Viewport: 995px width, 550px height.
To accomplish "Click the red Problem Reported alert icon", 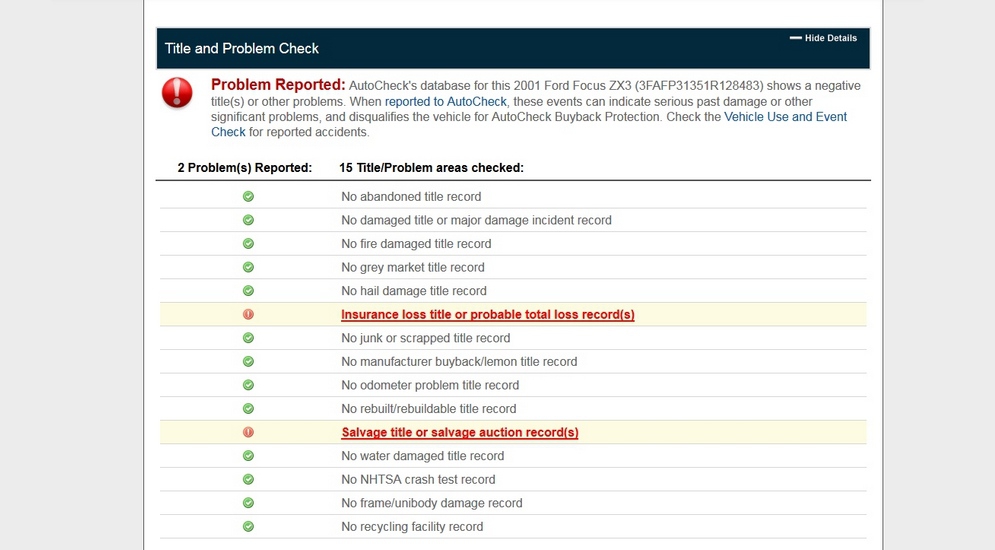I will pos(177,93).
